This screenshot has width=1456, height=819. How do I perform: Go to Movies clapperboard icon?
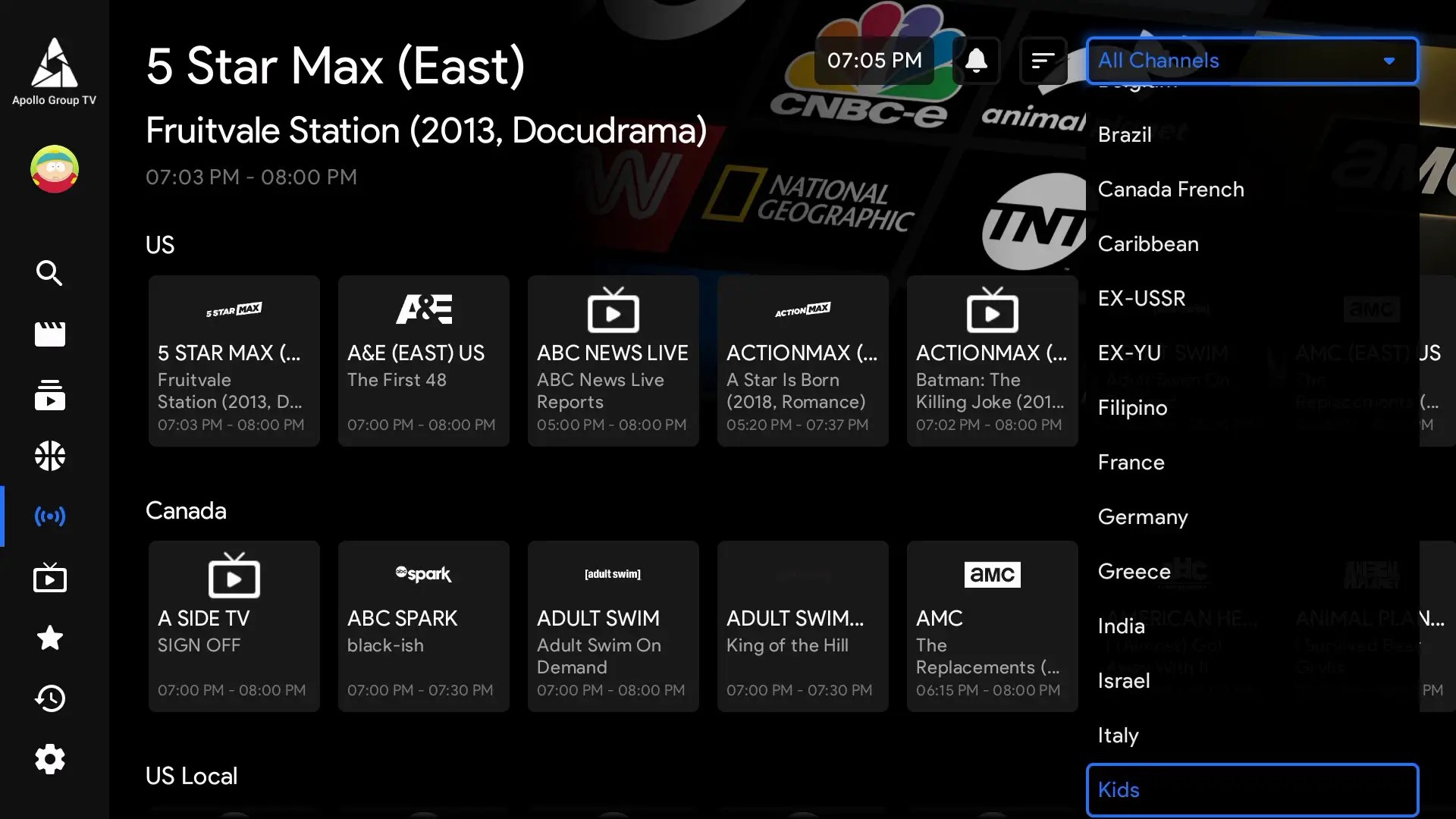(x=49, y=334)
